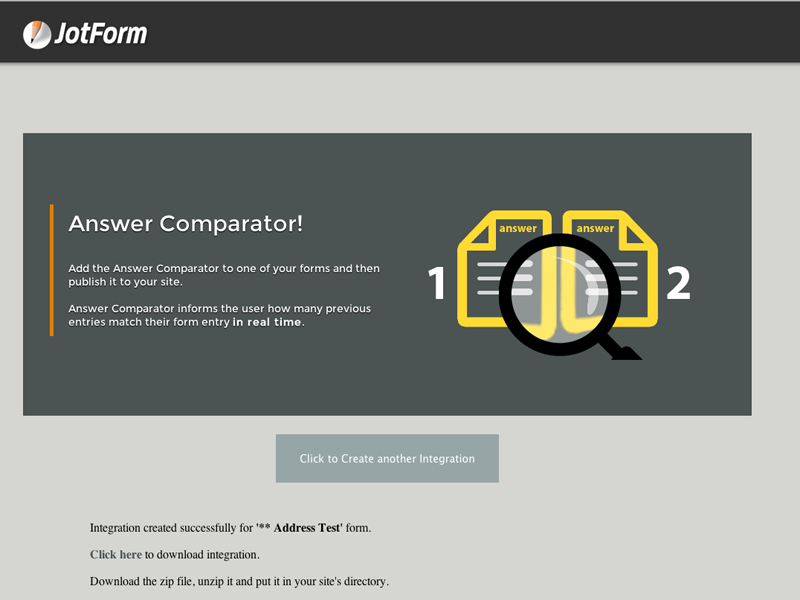The width and height of the screenshot is (800, 600).
Task: Click the zip file download instruction text
Action: (240, 581)
